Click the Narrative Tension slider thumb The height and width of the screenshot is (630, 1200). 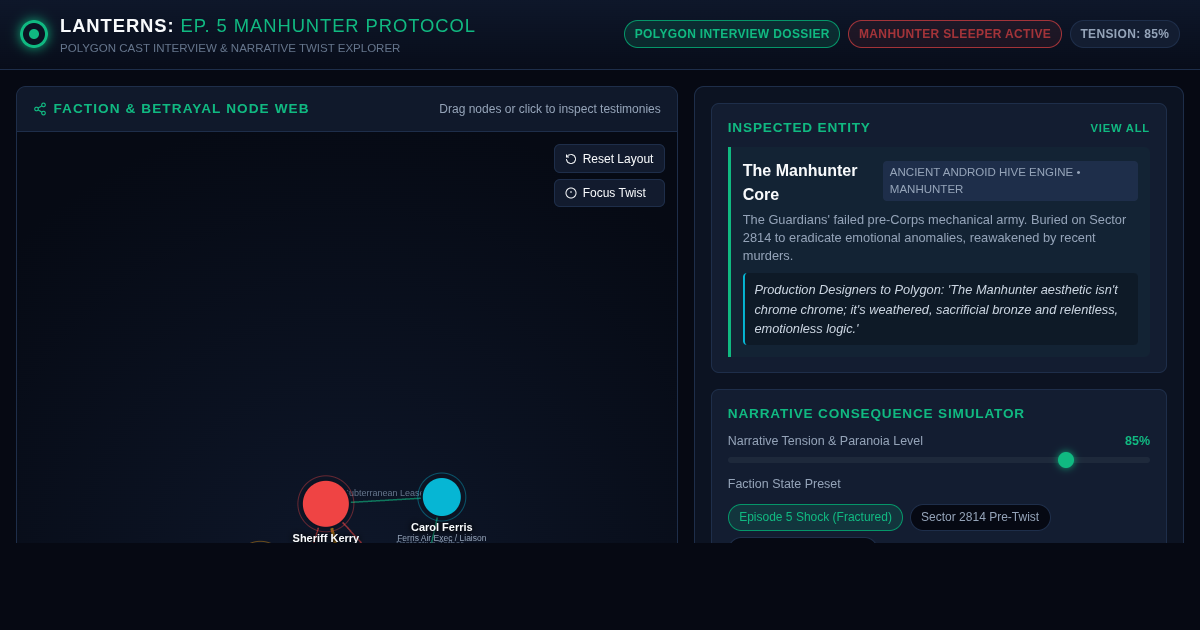click(1066, 460)
